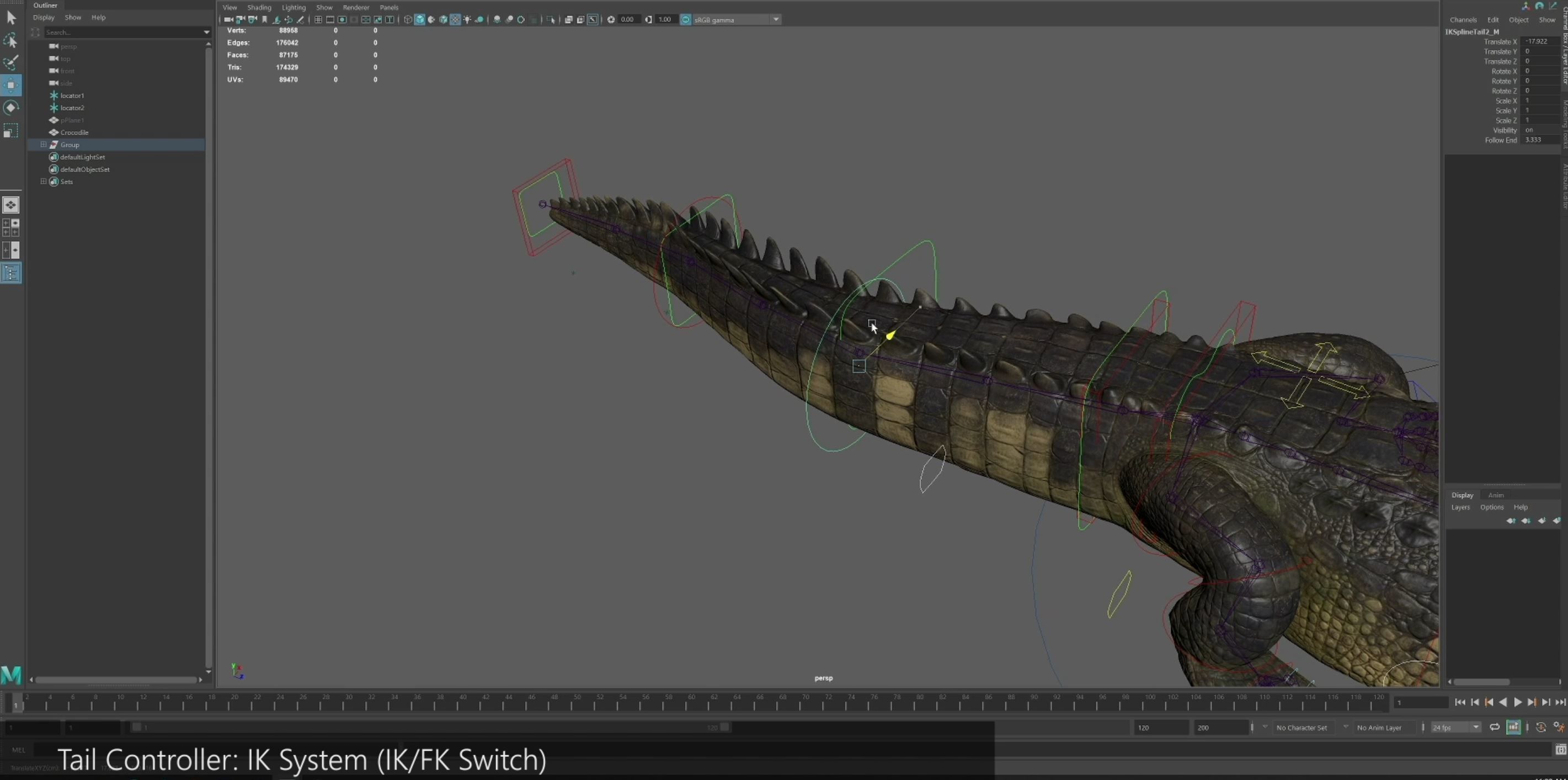Go to start of playback range
1568x780 pixels.
(1460, 702)
